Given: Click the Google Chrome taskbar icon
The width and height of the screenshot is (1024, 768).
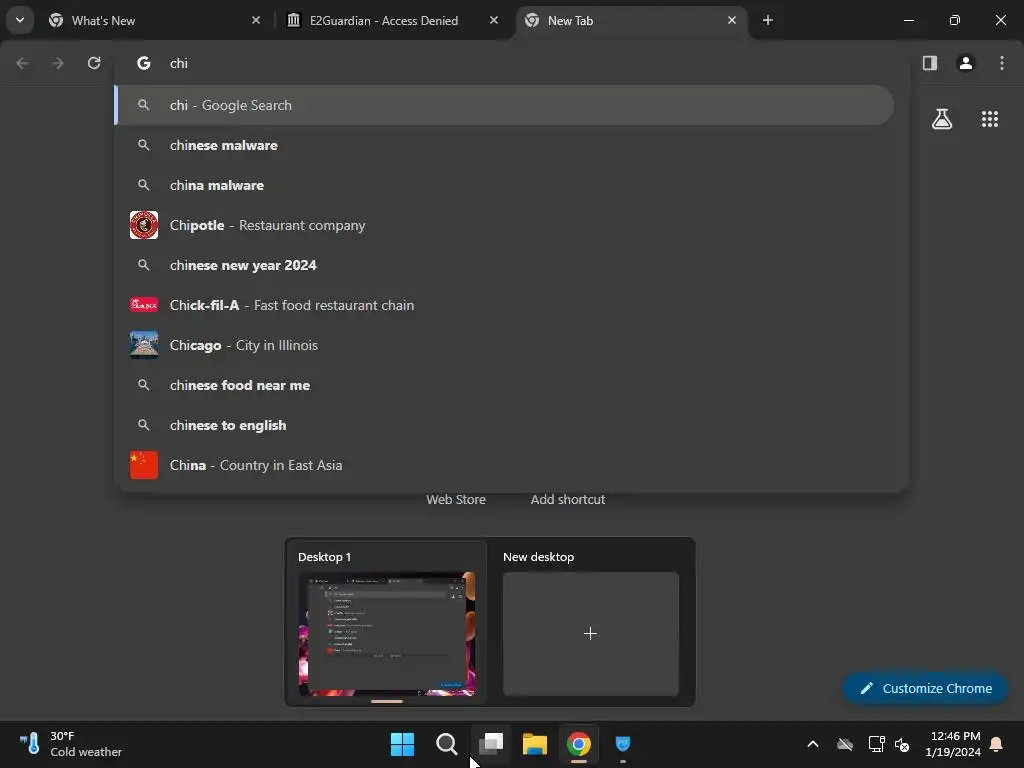Looking at the screenshot, I should pyautogui.click(x=579, y=744).
